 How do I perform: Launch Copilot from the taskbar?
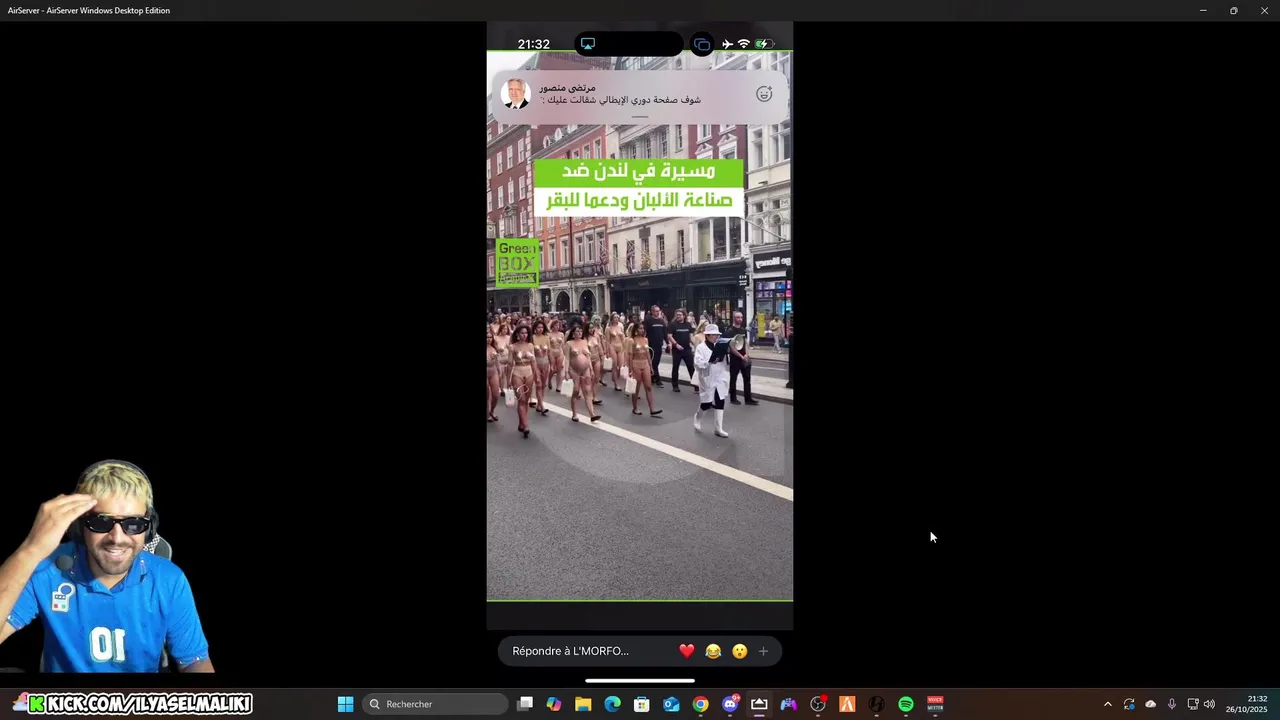554,704
